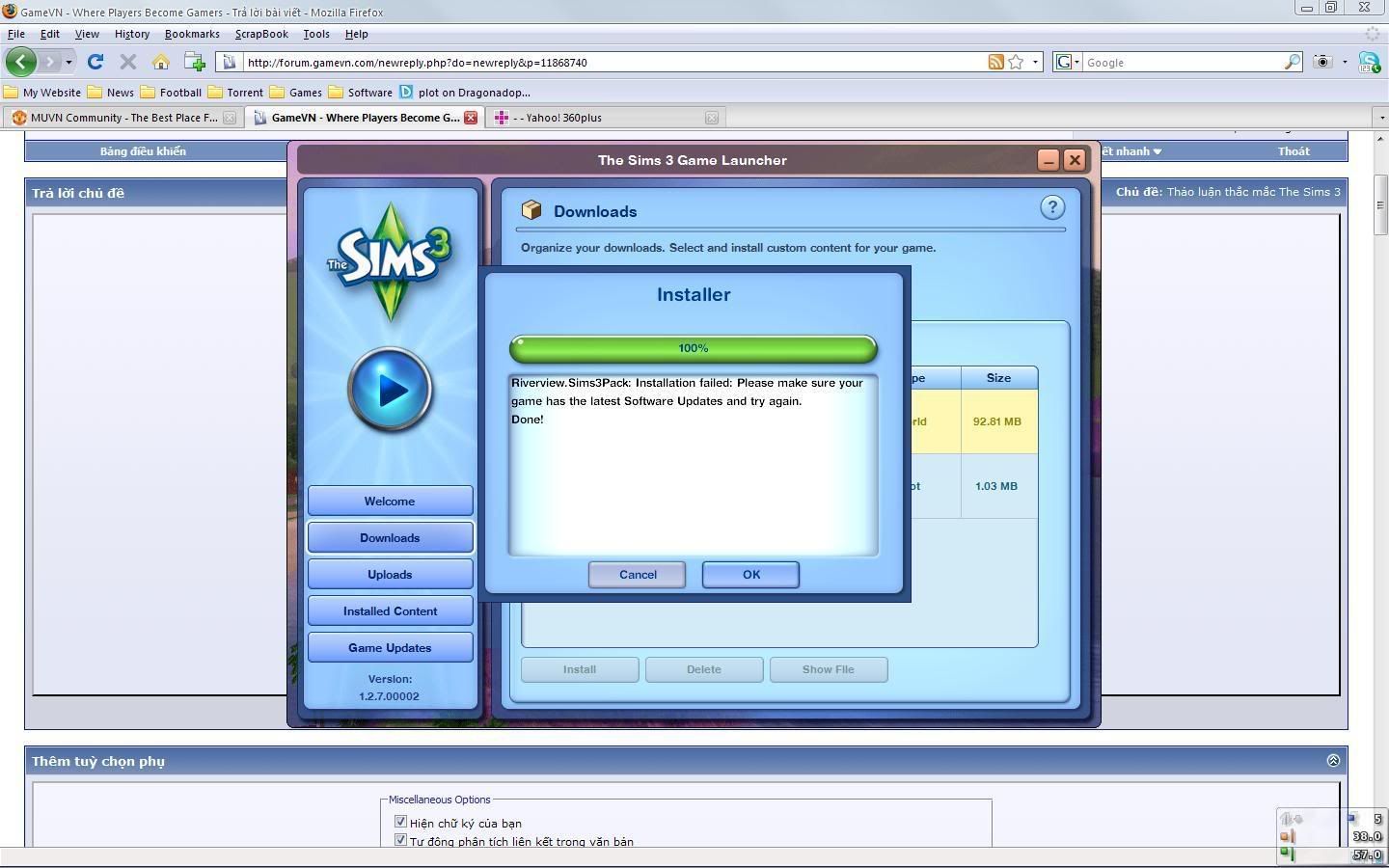The height and width of the screenshot is (868, 1389).
Task: Open the address bar history dropdown
Action: [1036, 62]
